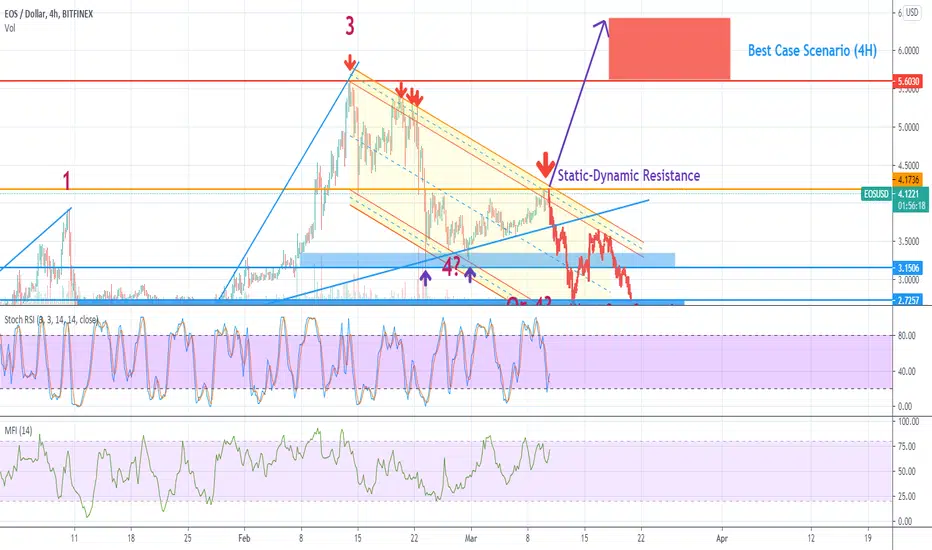Select the blue 2.7257 price label
This screenshot has height=550, width=932.
pyautogui.click(x=908, y=300)
